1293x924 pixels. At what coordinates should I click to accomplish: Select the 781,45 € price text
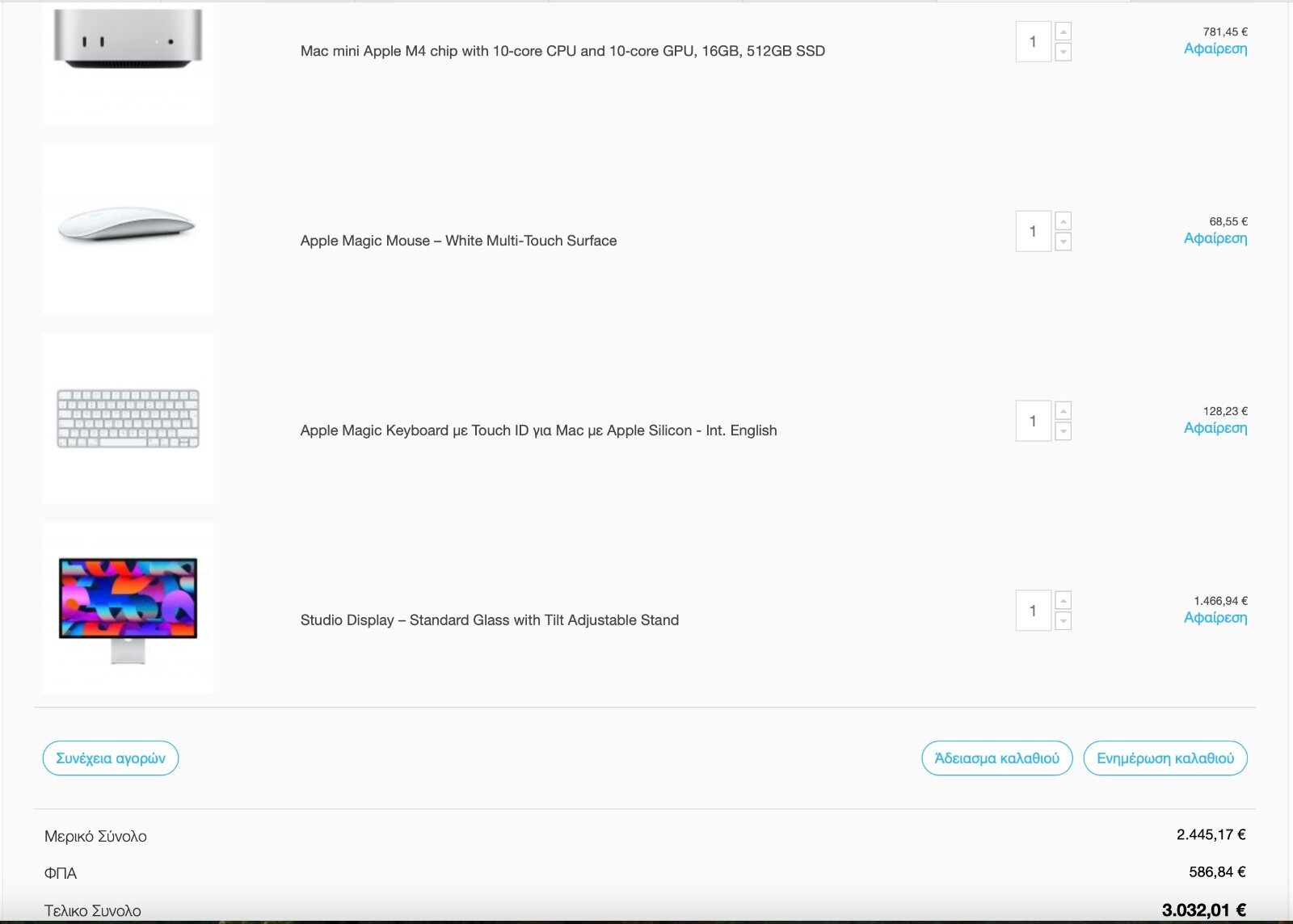pyautogui.click(x=1225, y=31)
